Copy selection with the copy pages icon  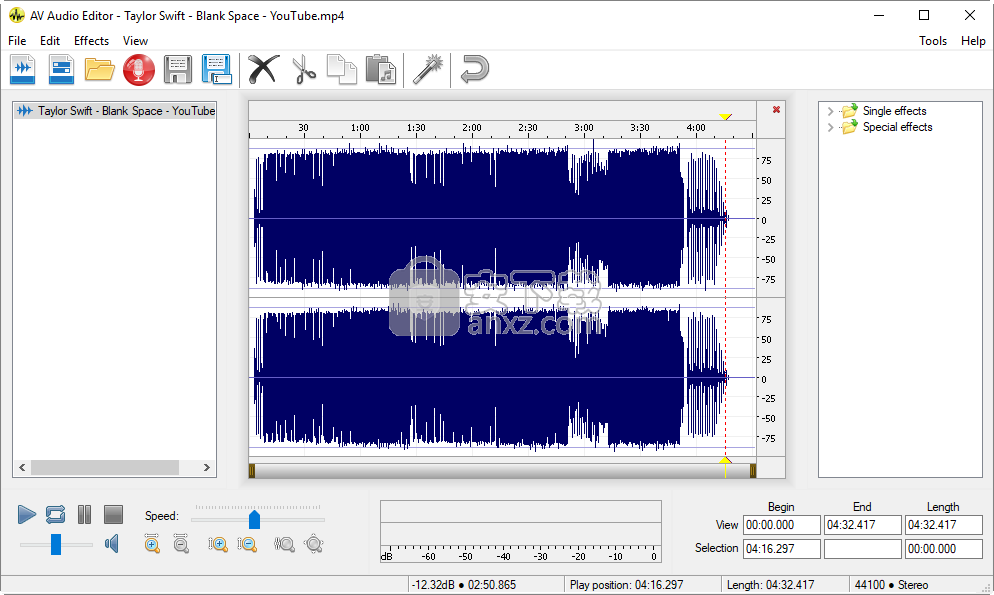pos(342,69)
